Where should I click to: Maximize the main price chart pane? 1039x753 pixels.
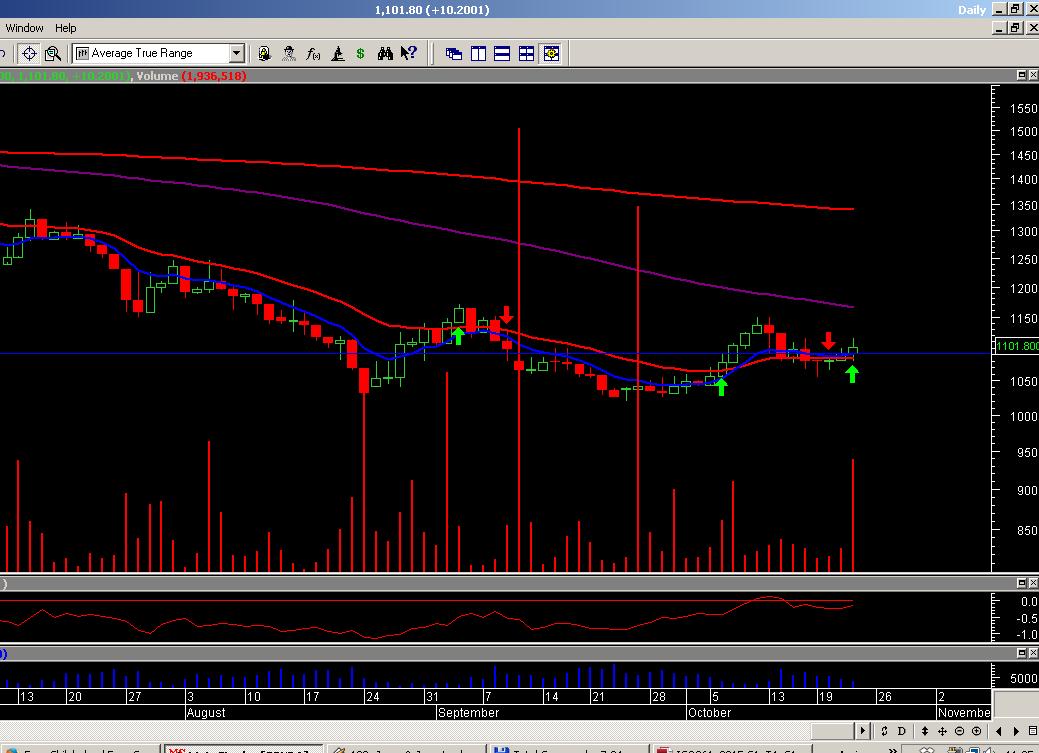tap(1022, 75)
